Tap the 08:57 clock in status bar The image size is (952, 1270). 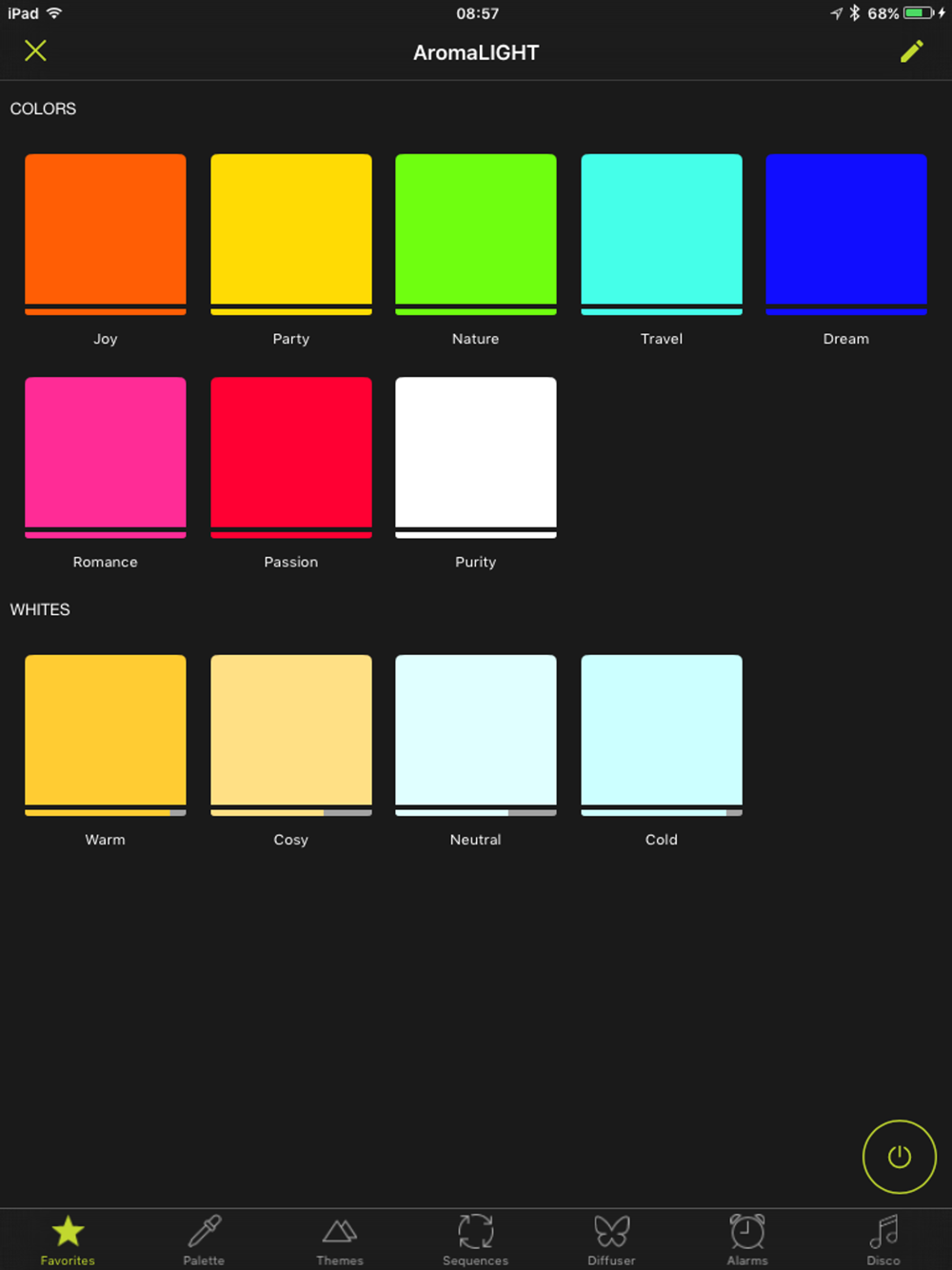(x=477, y=13)
